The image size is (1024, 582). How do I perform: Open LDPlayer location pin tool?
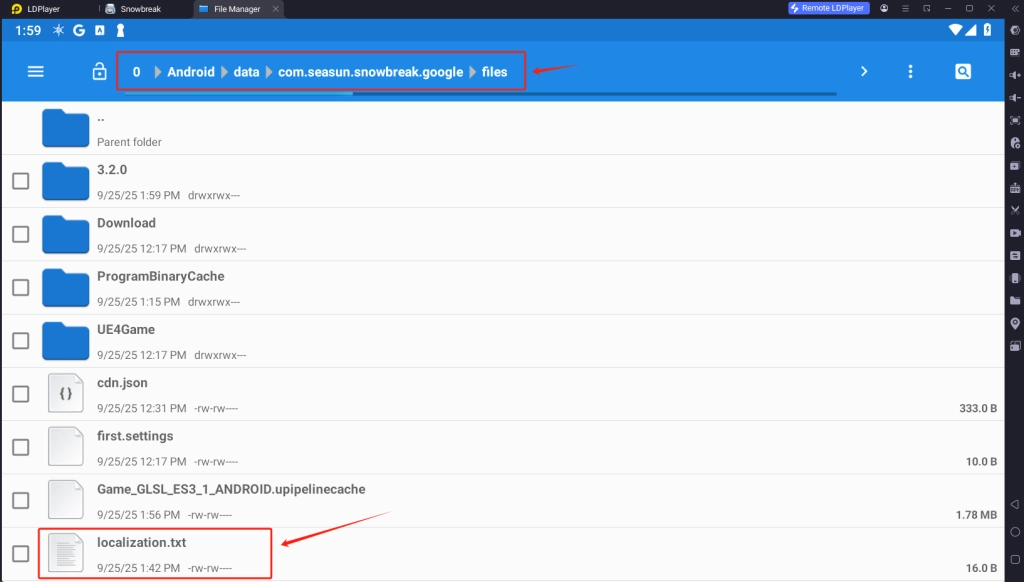[1014, 323]
